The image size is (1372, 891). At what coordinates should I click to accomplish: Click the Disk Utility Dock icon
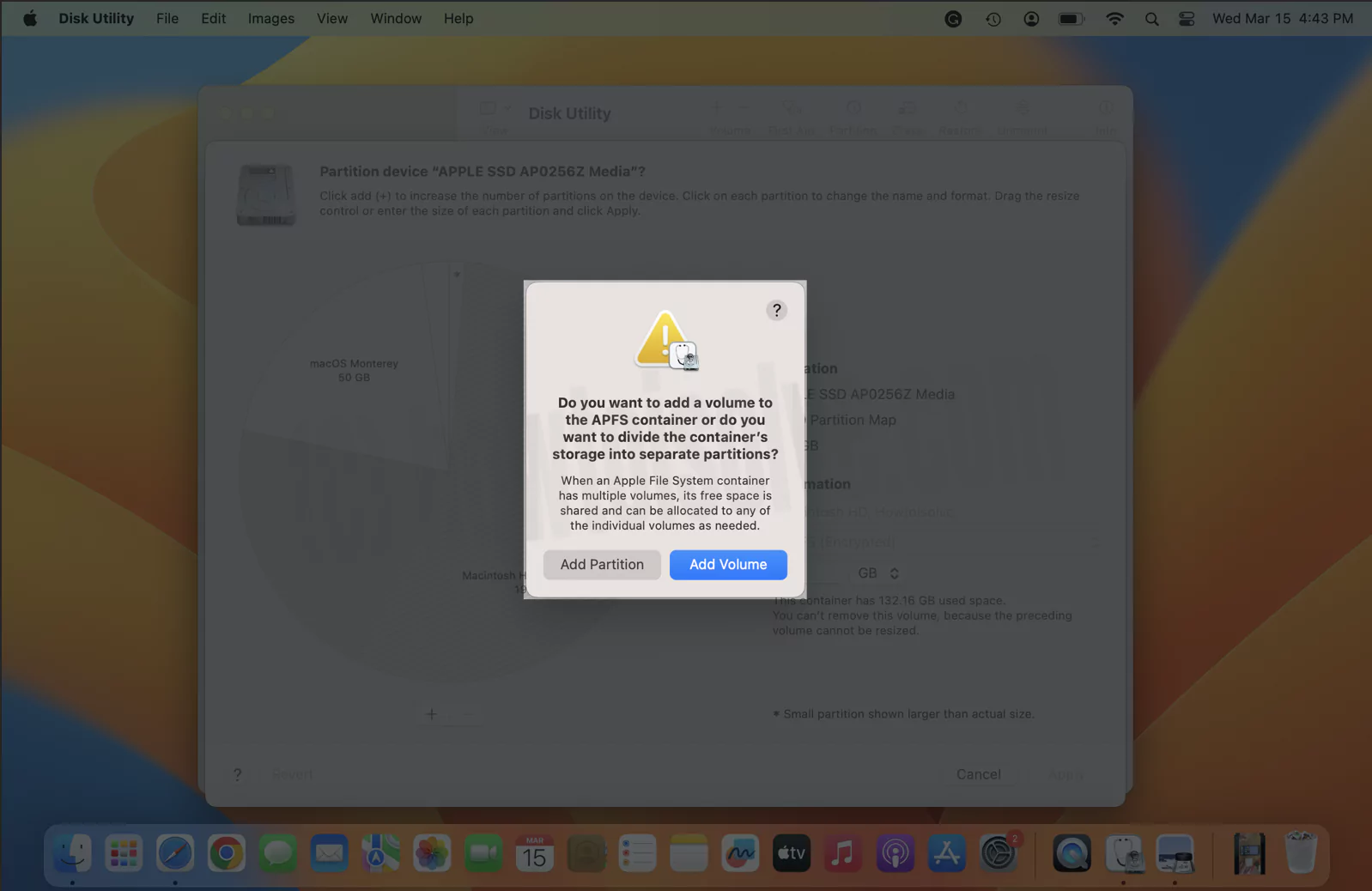[x=1123, y=854]
